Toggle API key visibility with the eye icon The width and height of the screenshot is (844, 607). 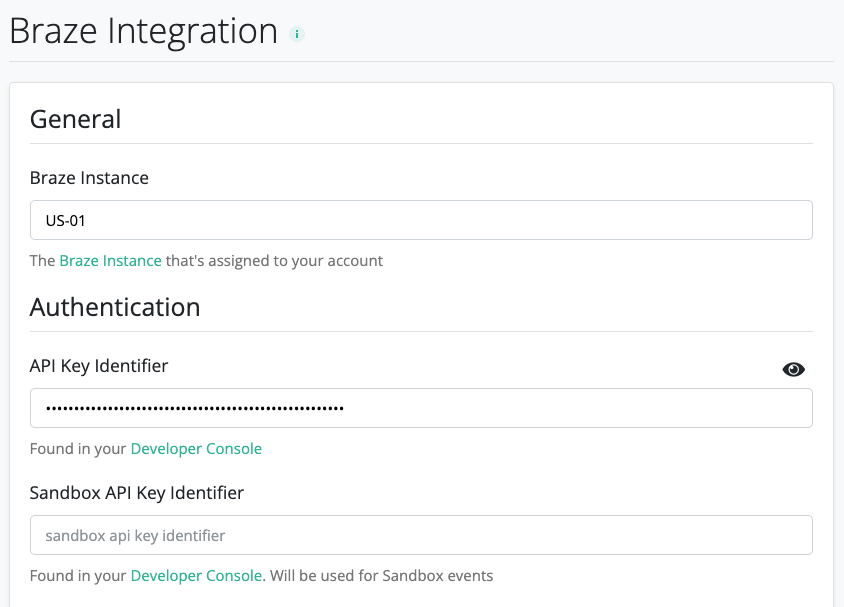pos(793,369)
